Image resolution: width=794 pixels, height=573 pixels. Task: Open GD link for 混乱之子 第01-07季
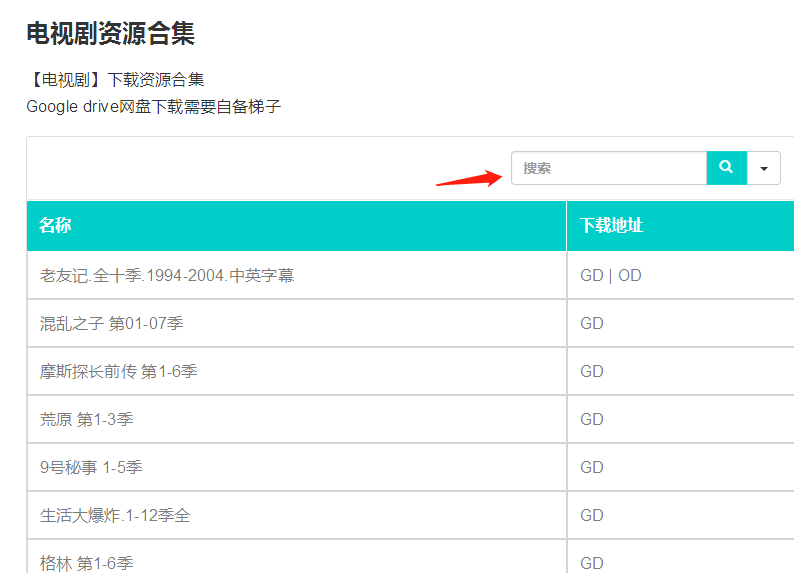(x=591, y=323)
